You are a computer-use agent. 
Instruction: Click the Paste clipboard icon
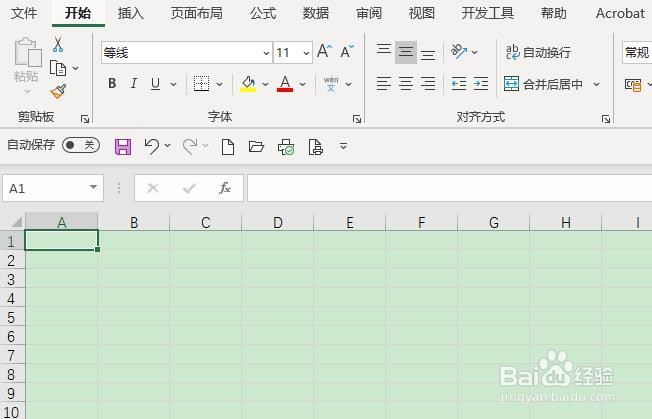(x=28, y=52)
